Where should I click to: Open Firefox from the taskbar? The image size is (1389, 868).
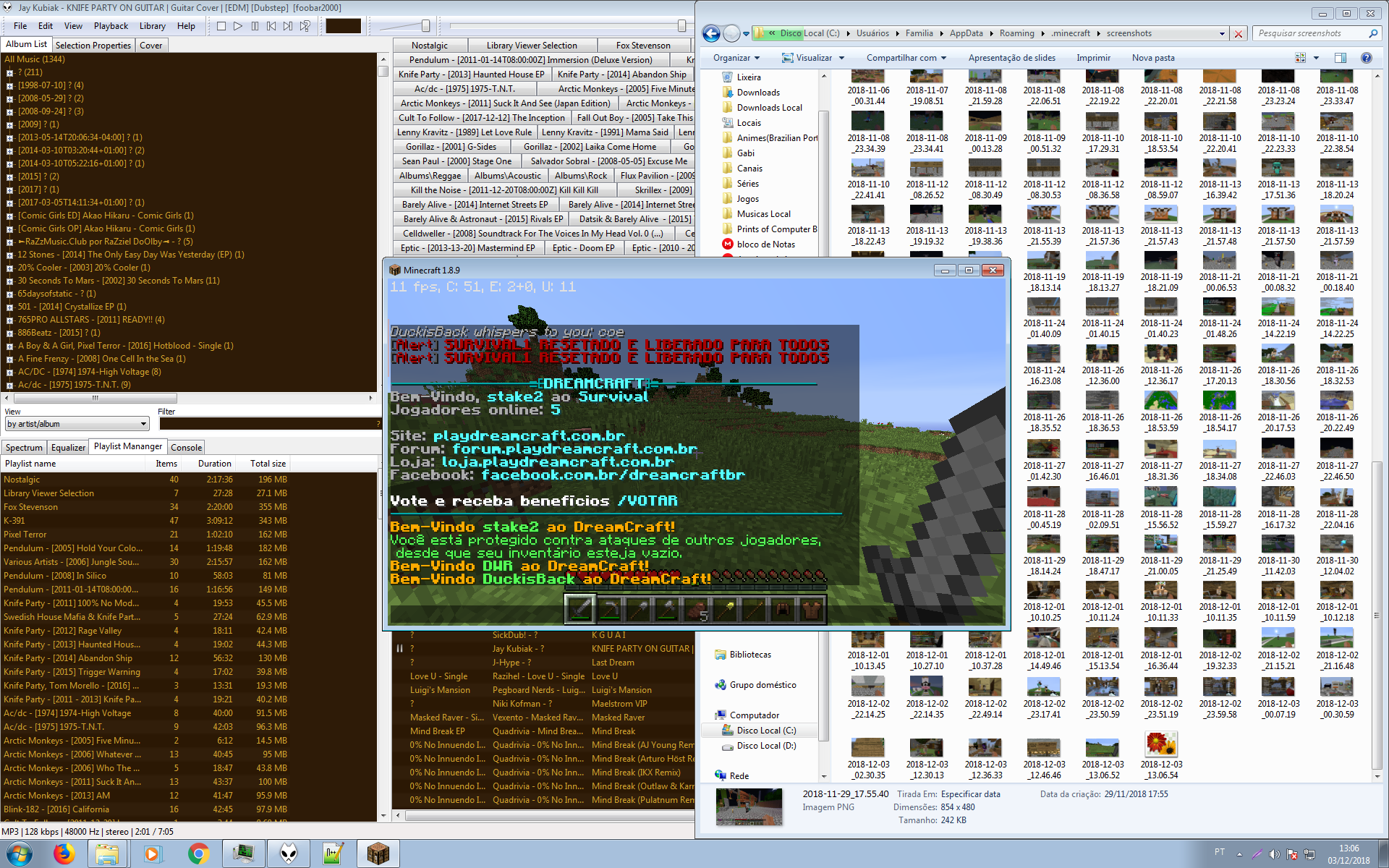64,854
